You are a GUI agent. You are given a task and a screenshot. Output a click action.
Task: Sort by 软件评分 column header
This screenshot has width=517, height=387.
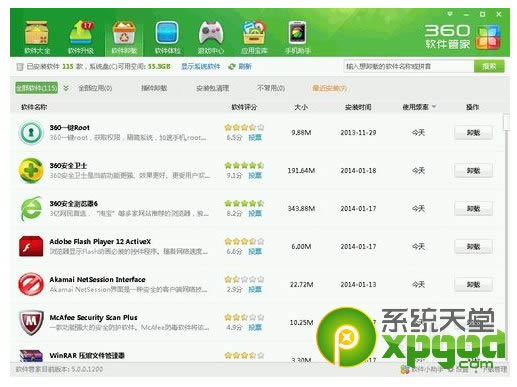(244, 107)
